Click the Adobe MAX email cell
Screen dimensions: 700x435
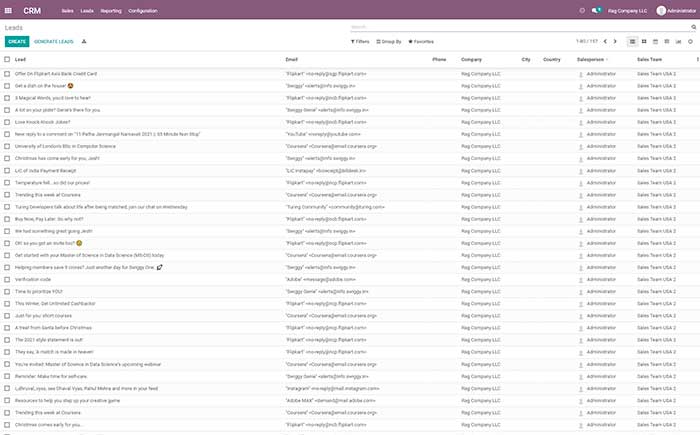pyautogui.click(x=330, y=401)
